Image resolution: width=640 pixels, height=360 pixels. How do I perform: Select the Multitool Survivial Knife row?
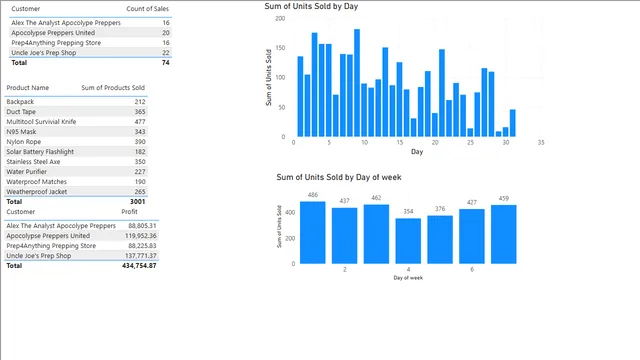76,122
